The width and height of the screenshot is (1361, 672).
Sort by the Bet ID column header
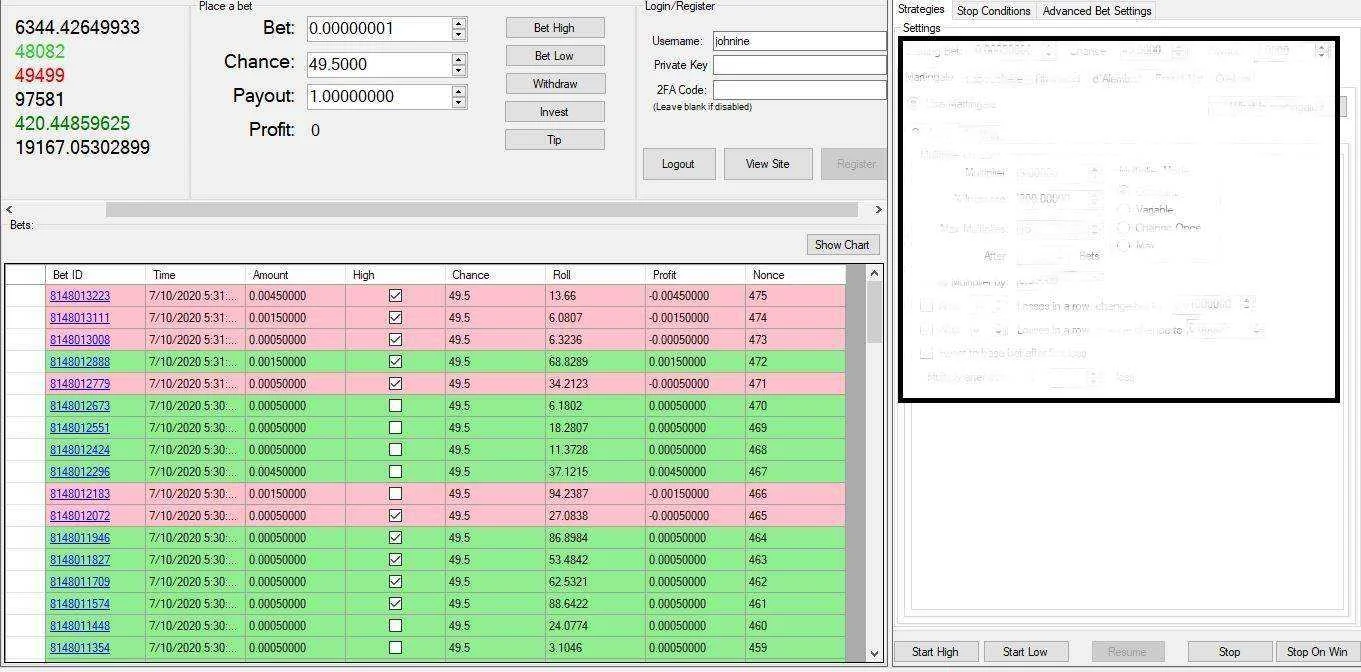coord(96,275)
